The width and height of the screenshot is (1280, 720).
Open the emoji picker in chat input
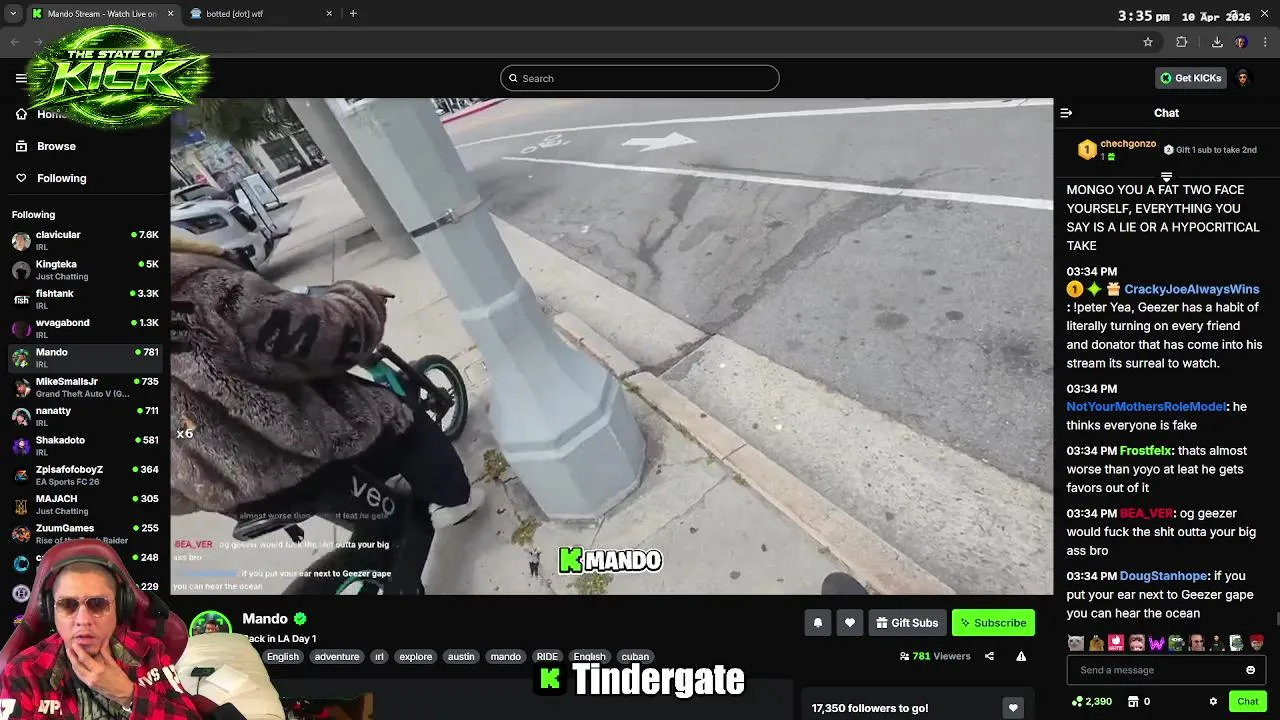(x=1250, y=670)
